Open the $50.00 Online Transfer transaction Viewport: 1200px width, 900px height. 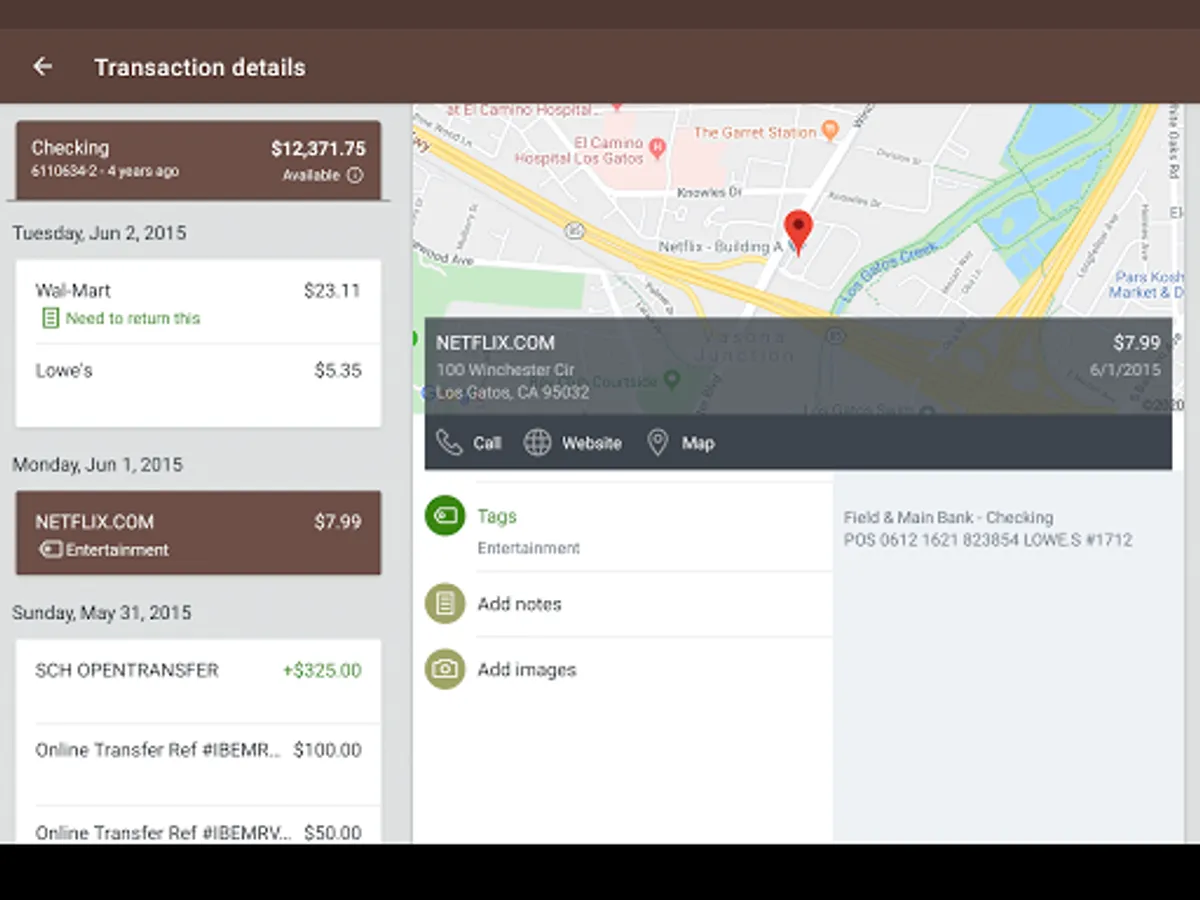tap(198, 826)
